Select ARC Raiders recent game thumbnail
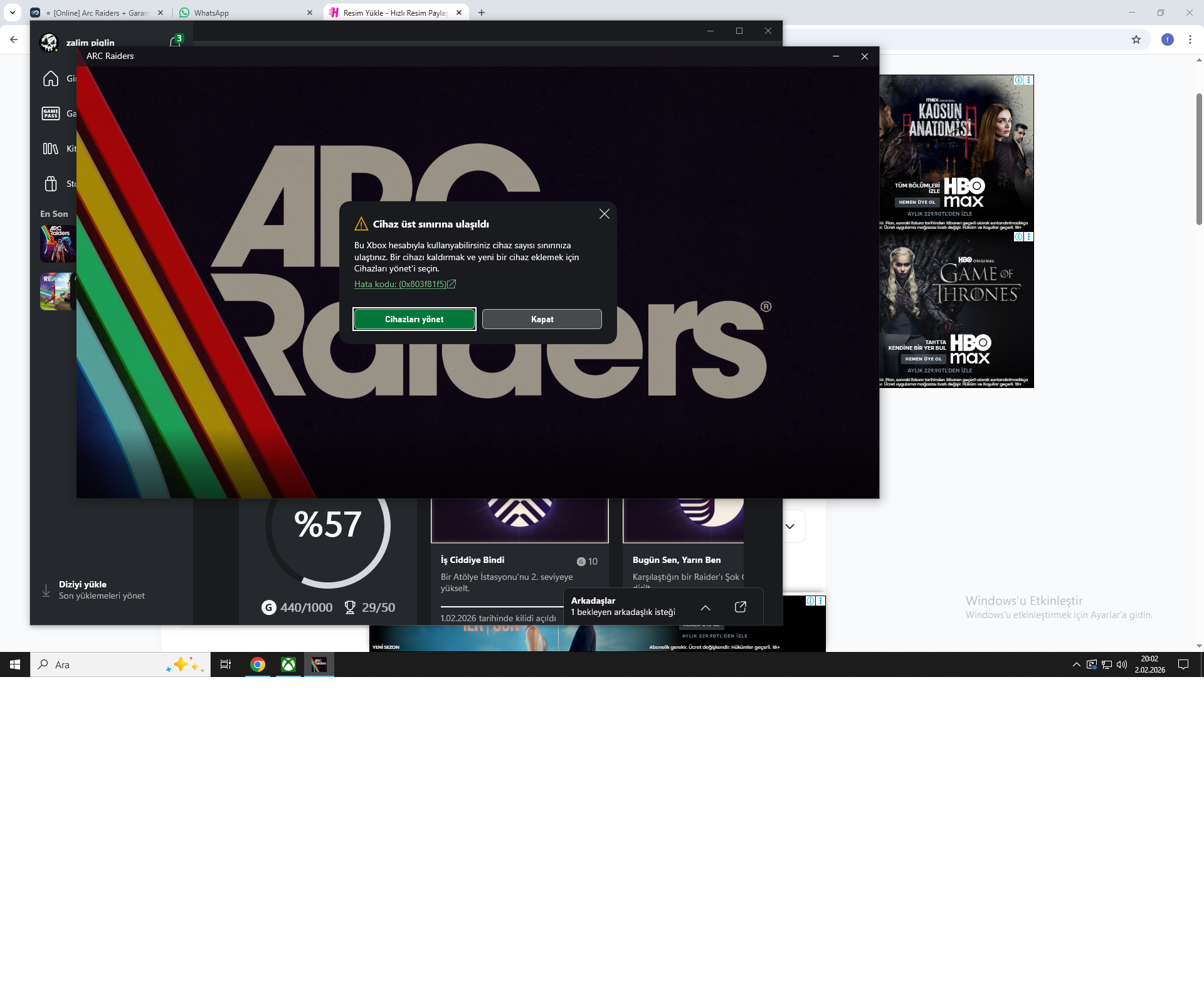 (58, 243)
